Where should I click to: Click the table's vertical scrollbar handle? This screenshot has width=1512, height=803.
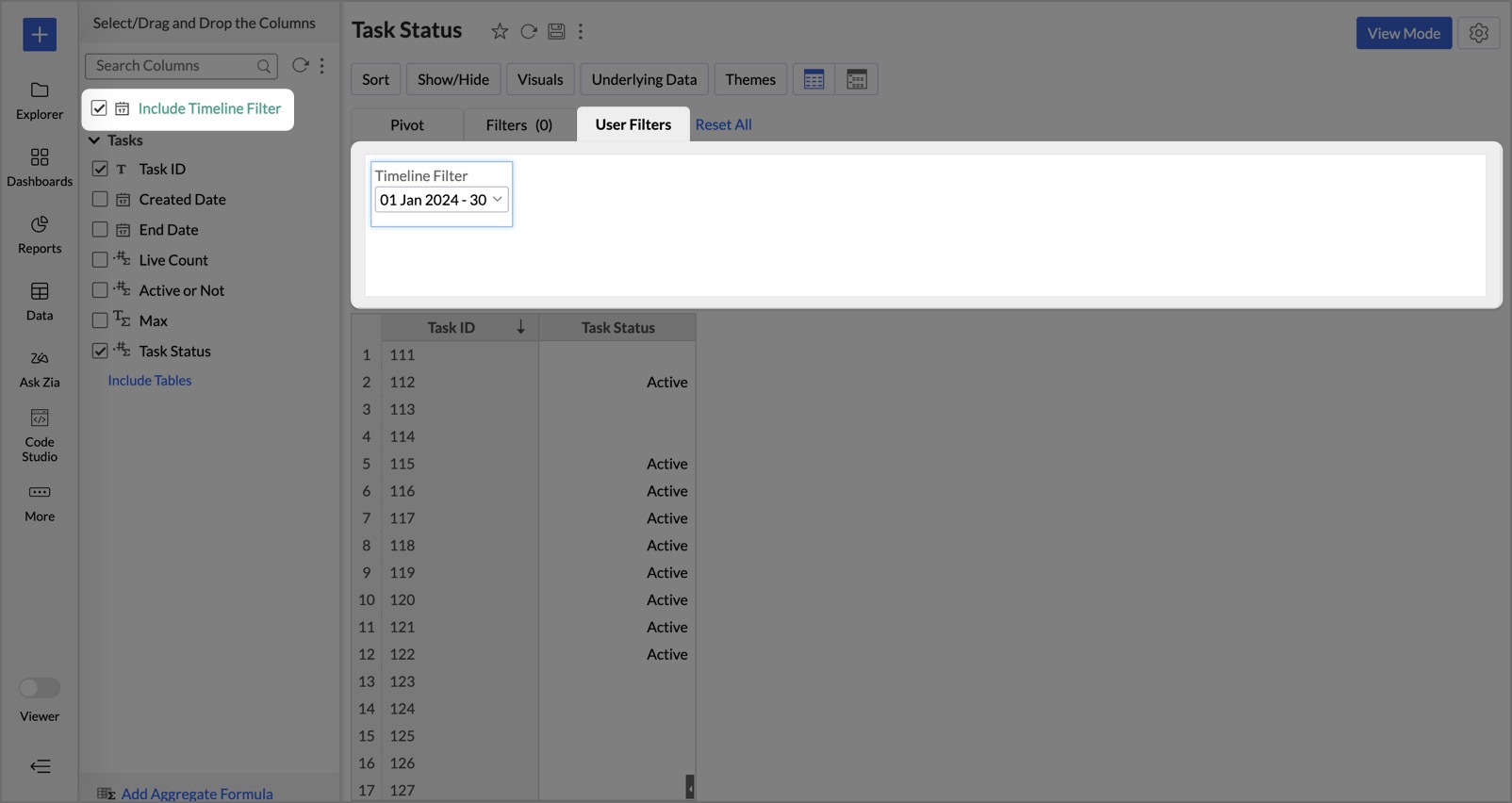click(690, 787)
